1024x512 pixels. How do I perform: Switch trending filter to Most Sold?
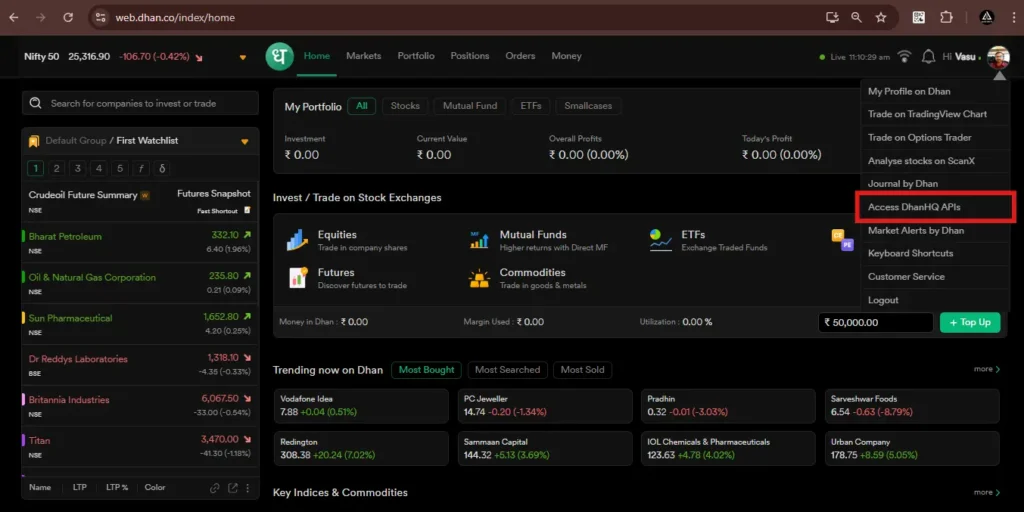coord(582,370)
